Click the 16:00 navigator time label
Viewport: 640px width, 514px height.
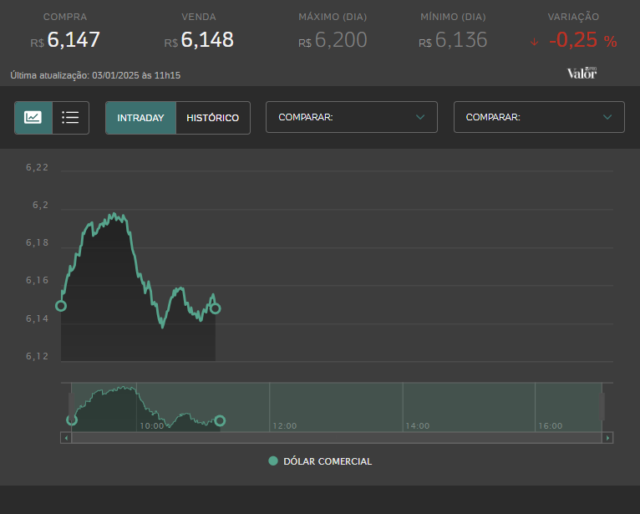pos(550,426)
